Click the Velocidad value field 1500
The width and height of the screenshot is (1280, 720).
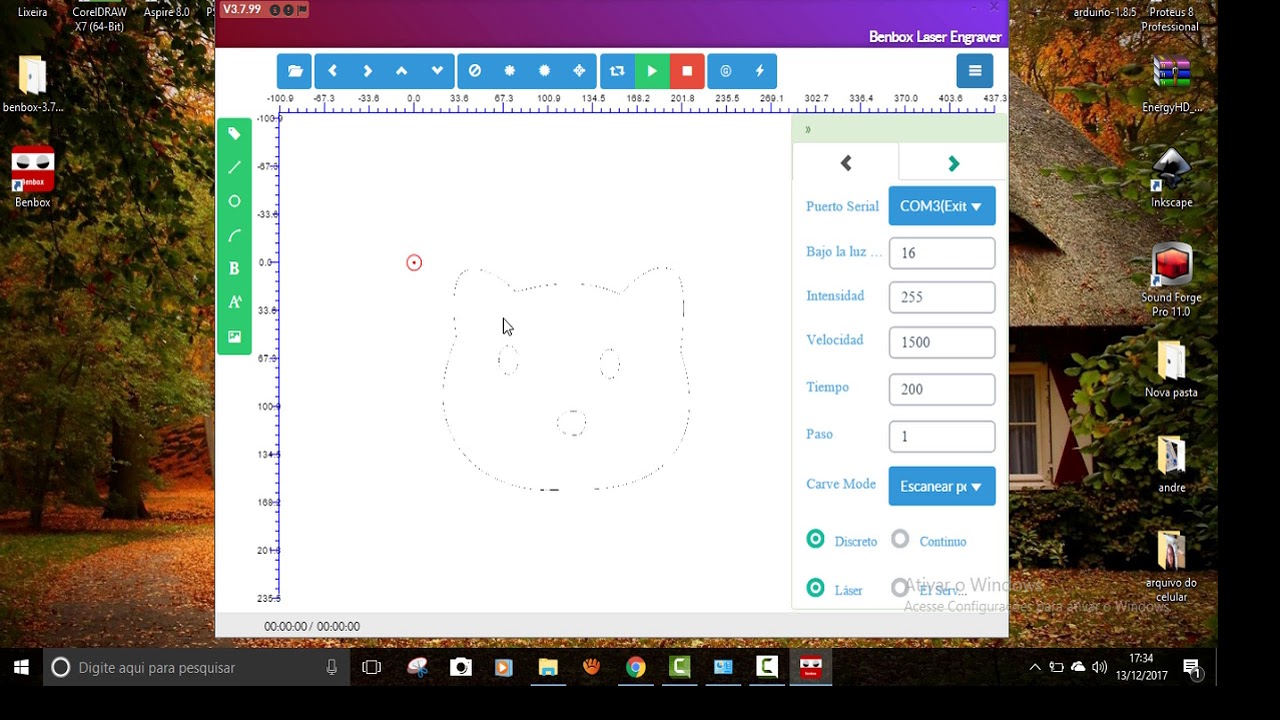pyautogui.click(x=942, y=342)
